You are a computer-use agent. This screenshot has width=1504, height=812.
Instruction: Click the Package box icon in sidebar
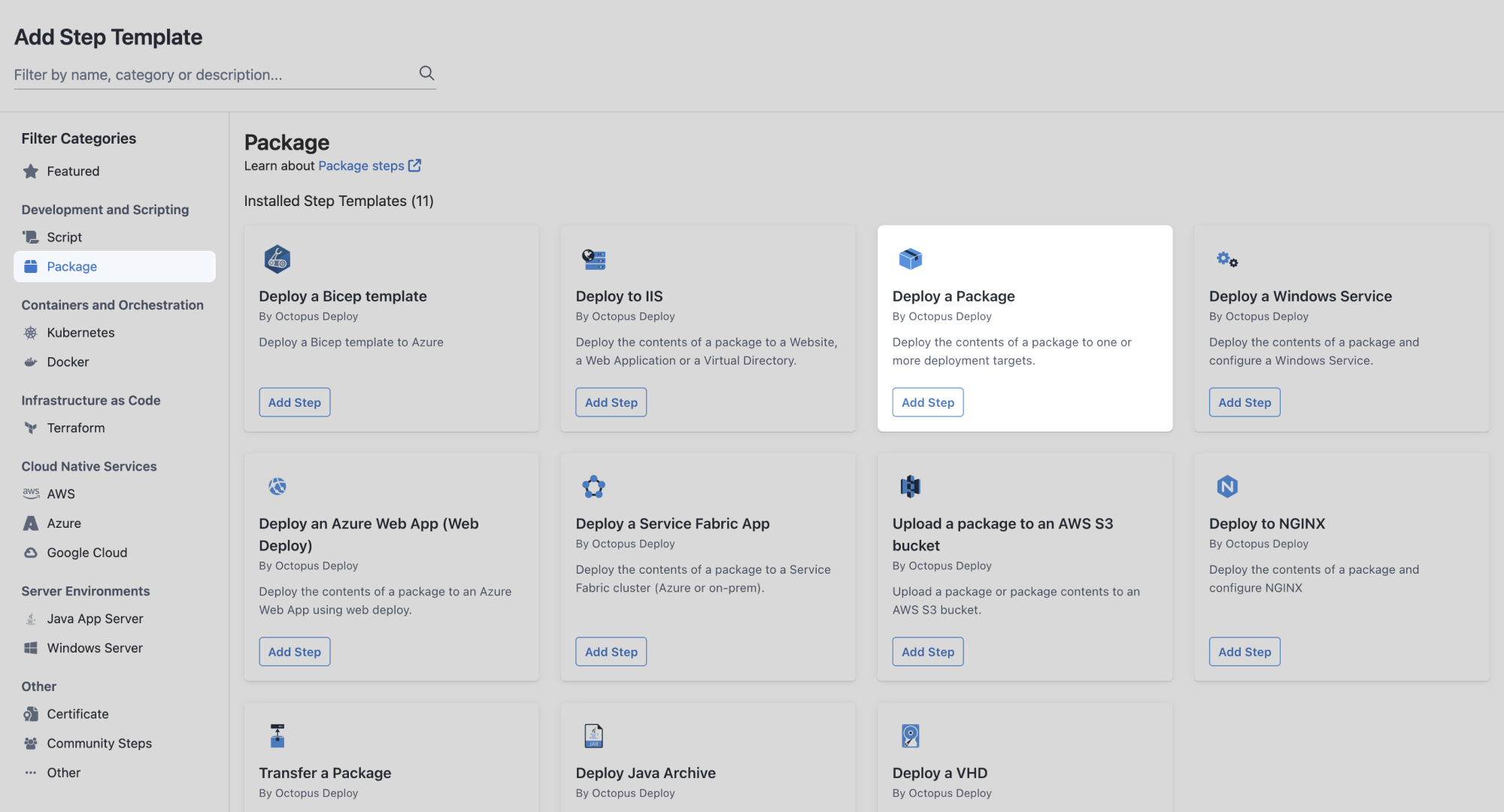pyautogui.click(x=31, y=266)
